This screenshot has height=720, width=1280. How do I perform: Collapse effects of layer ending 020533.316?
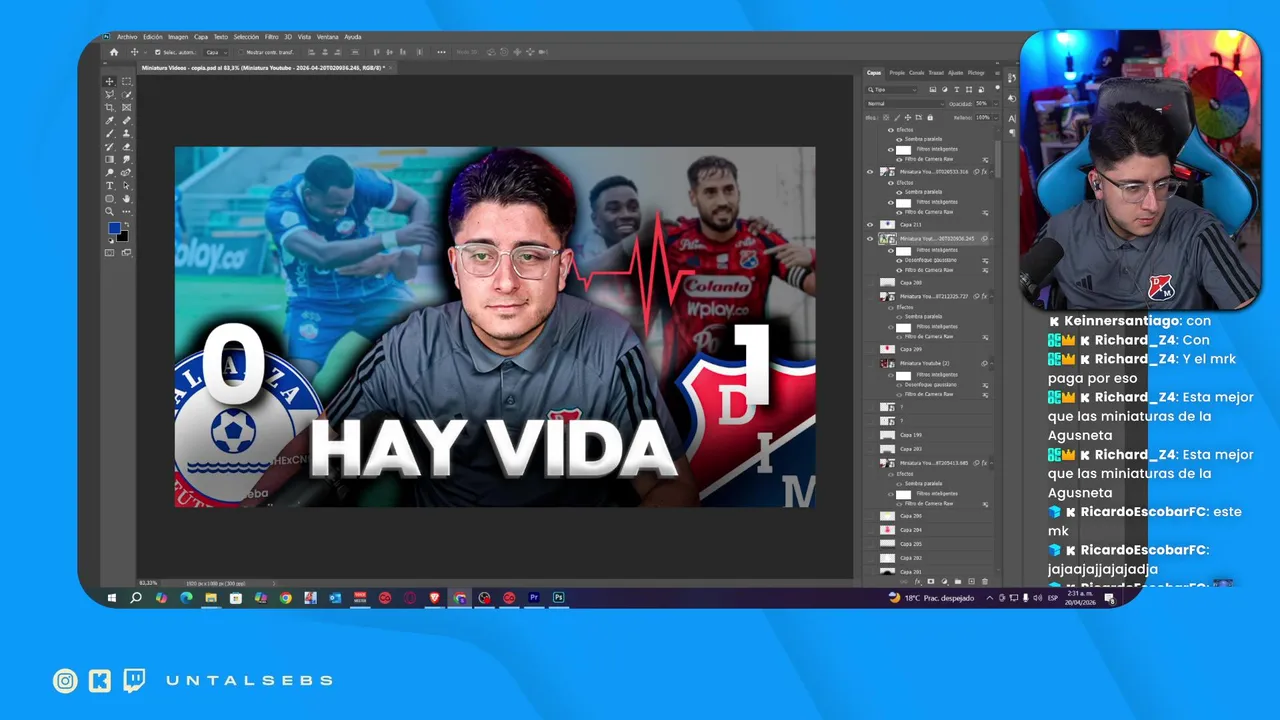tap(992, 172)
